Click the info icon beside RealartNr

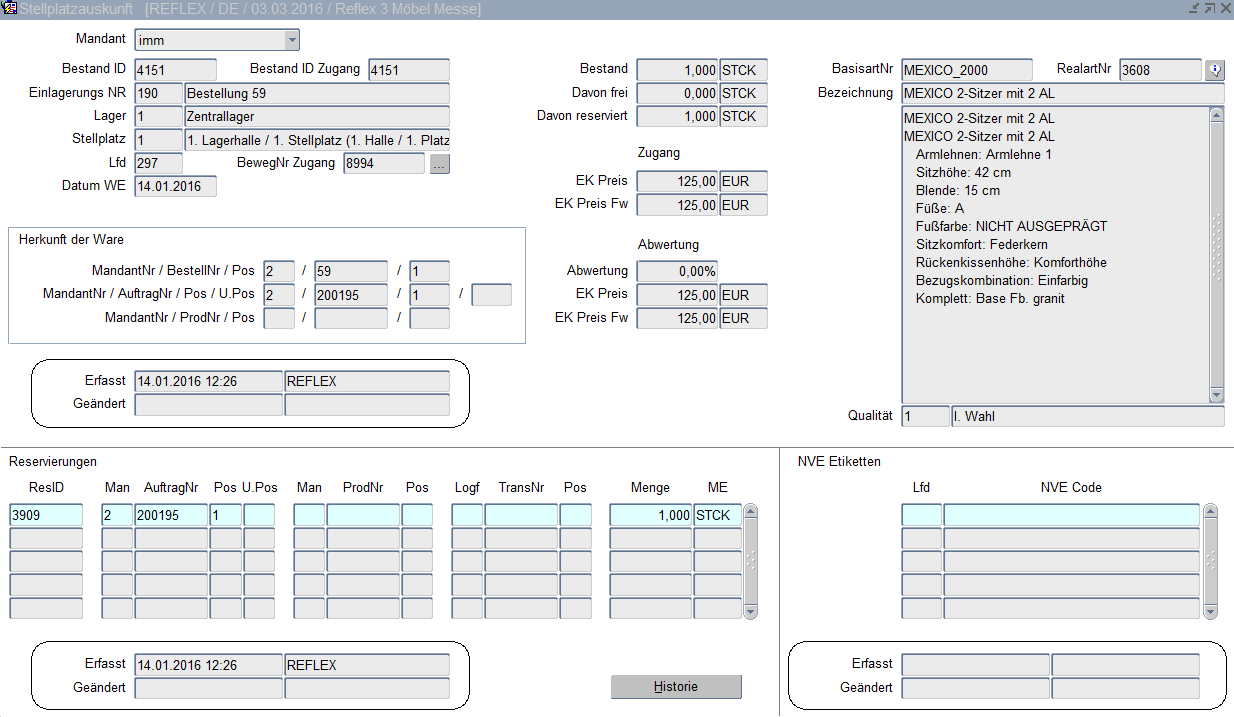[1215, 70]
